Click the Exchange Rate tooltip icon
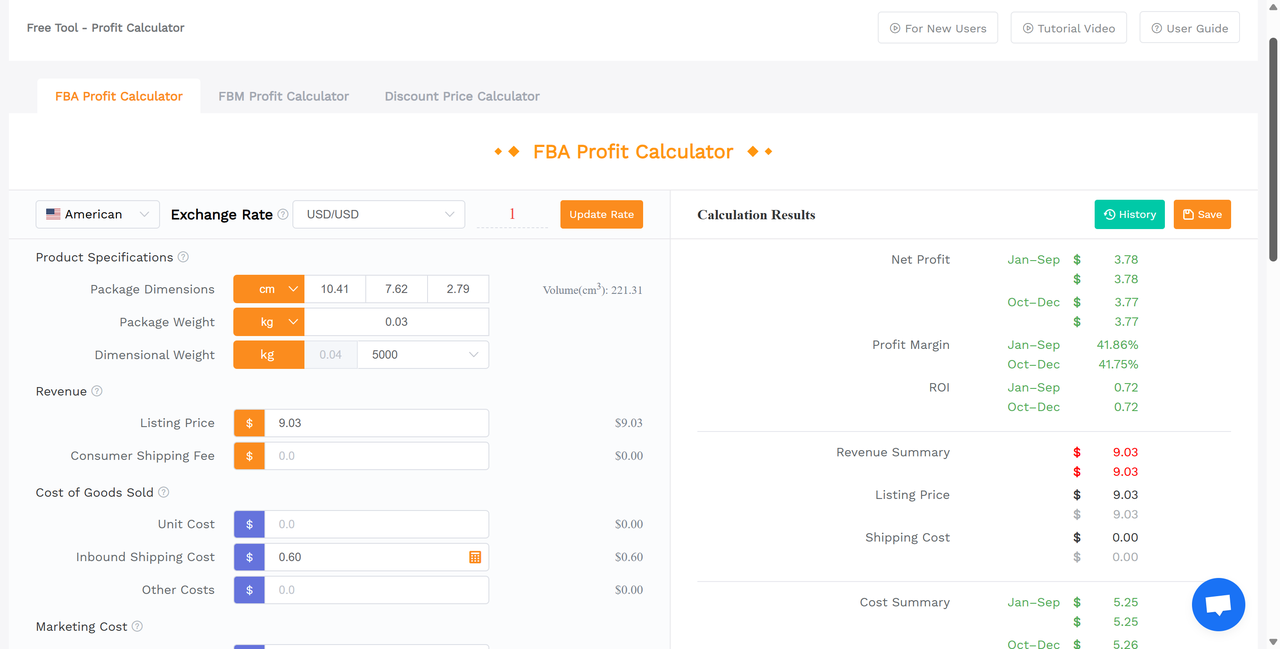 click(284, 214)
